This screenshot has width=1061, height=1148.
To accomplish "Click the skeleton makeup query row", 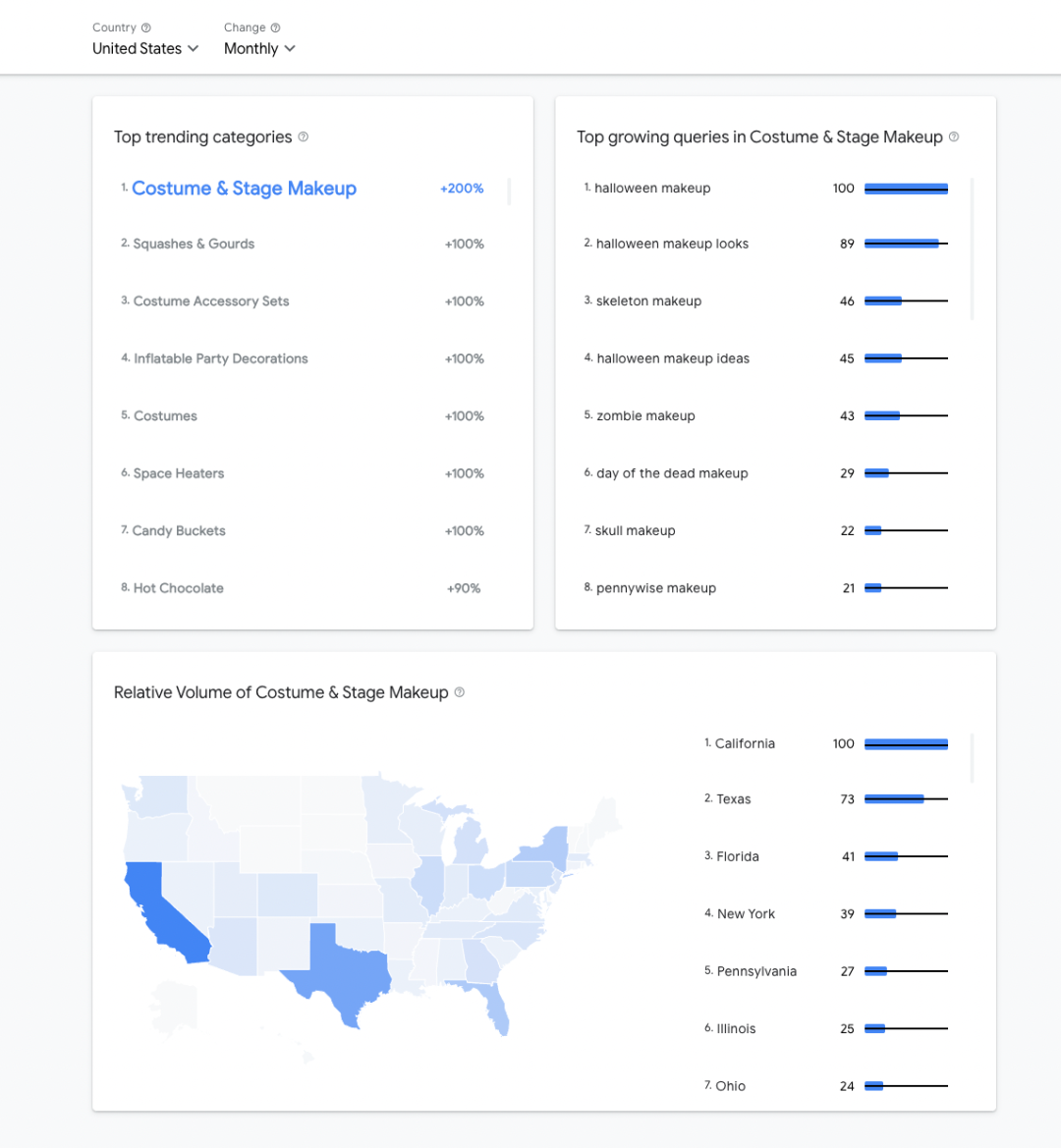I will [648, 301].
